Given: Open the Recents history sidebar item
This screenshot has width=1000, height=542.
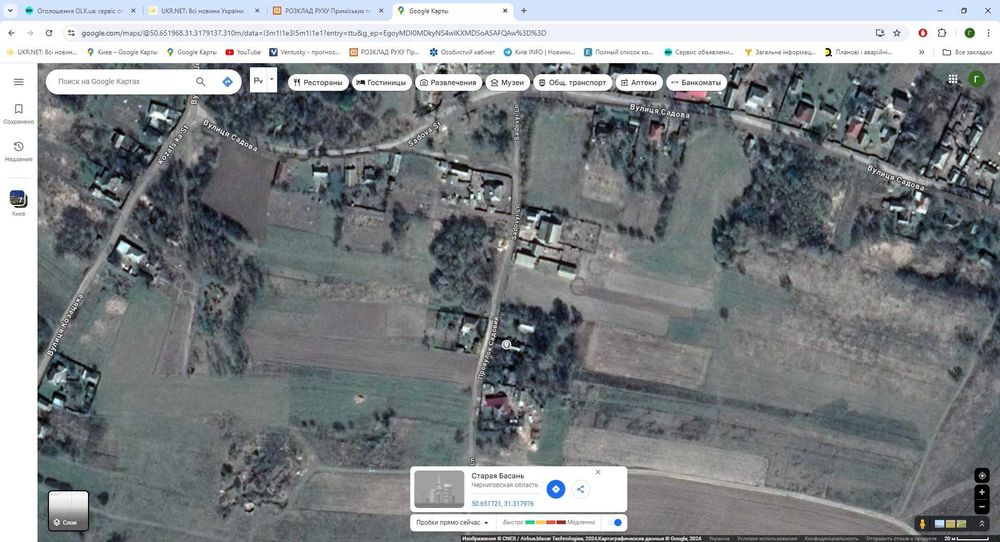Looking at the screenshot, I should [x=18, y=151].
